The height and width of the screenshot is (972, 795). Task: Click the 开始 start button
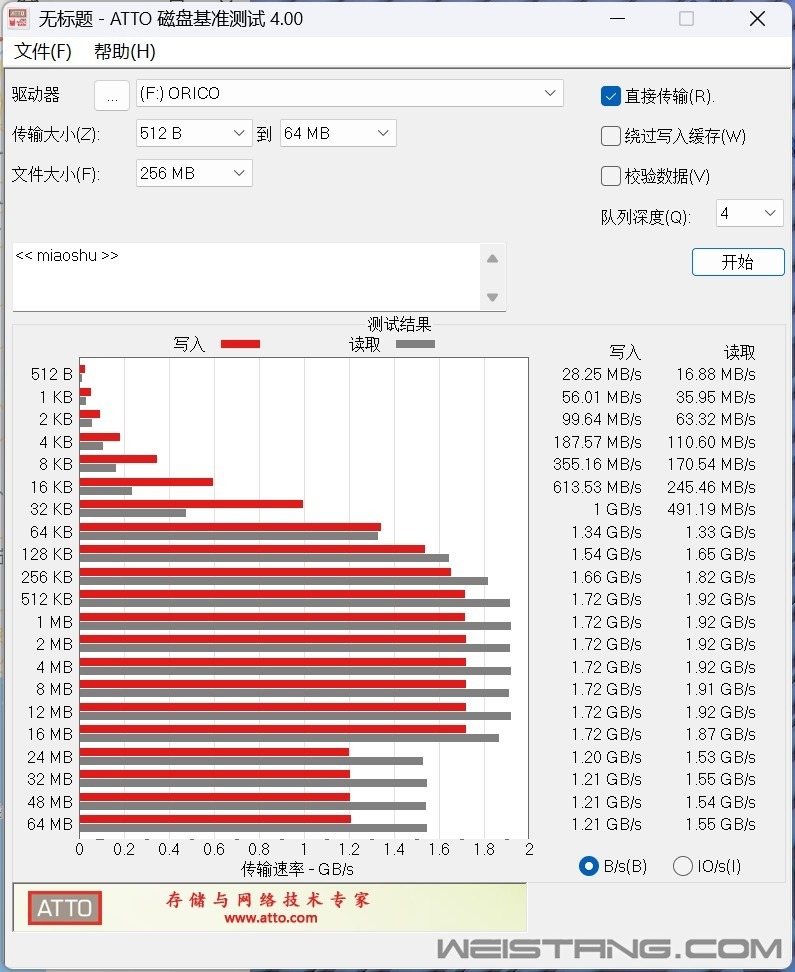tap(737, 262)
